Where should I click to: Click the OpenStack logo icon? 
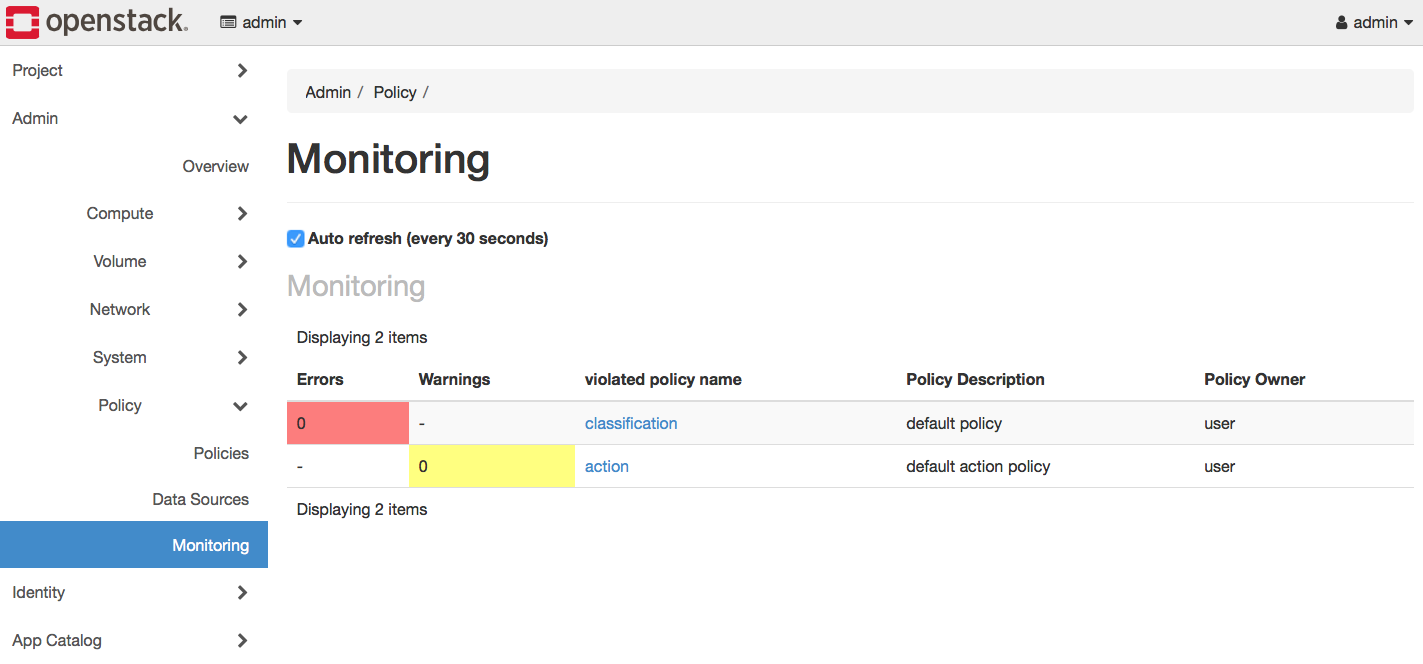click(23, 22)
